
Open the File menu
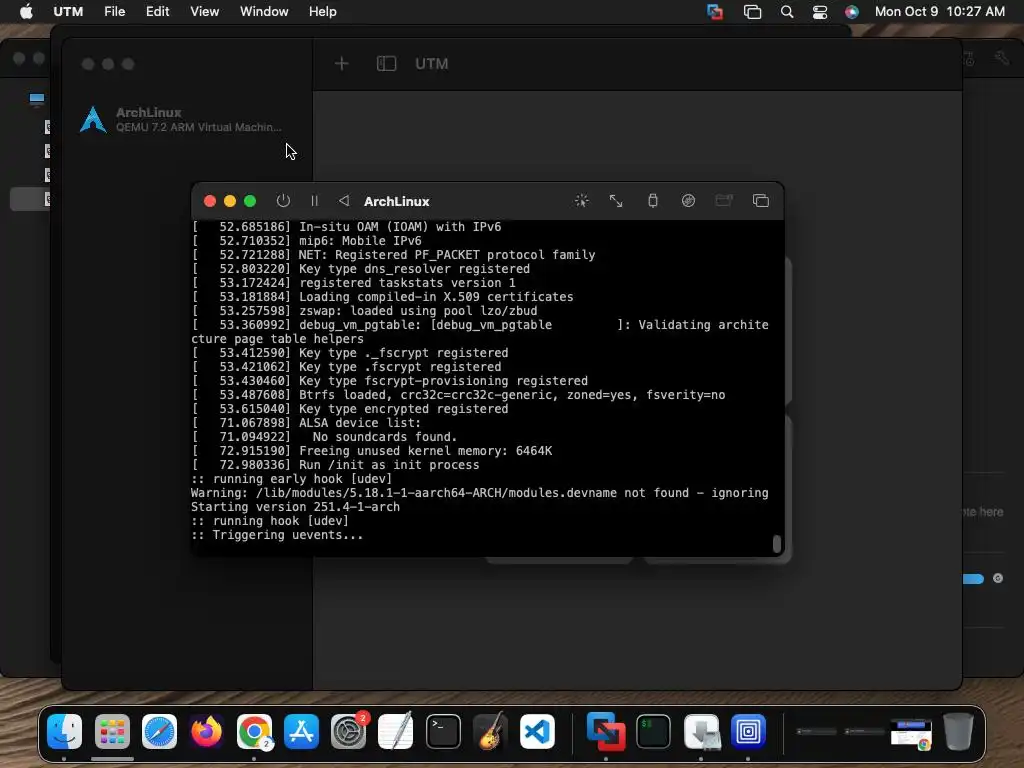(114, 12)
